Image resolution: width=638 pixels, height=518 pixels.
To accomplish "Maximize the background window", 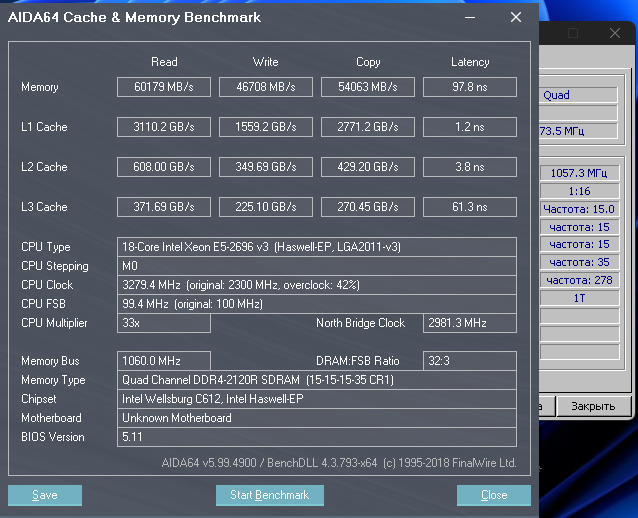I will 573,33.
